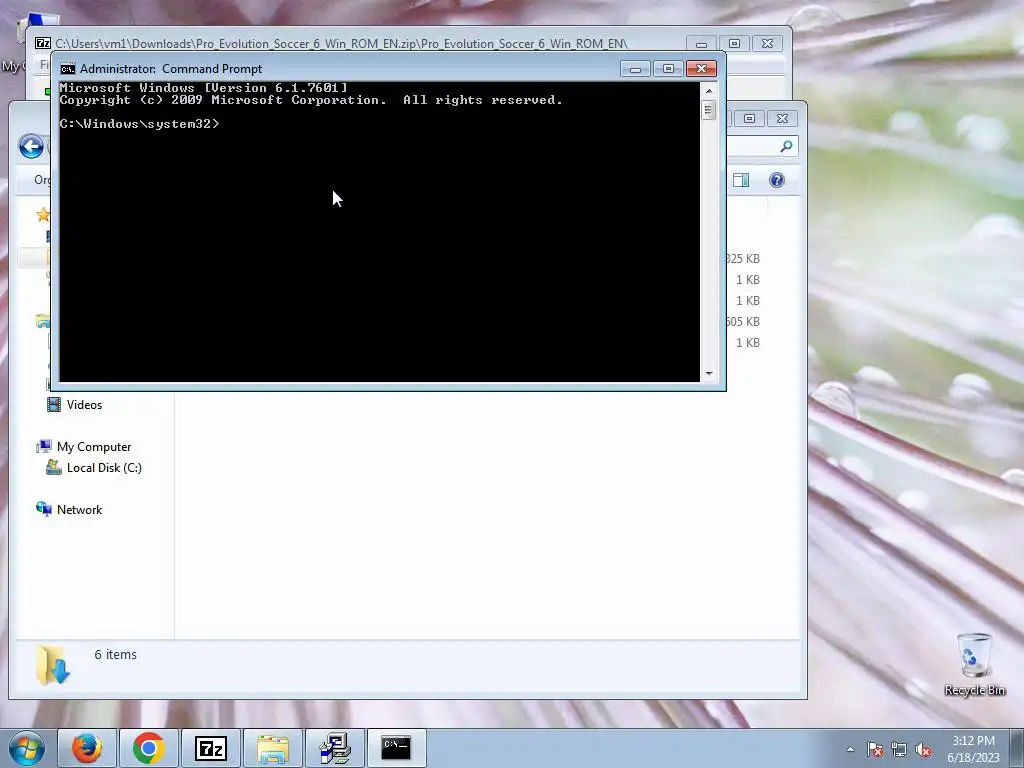Click the Command Prompt scrollbar up arrow
1024x768 pixels.
709,90
